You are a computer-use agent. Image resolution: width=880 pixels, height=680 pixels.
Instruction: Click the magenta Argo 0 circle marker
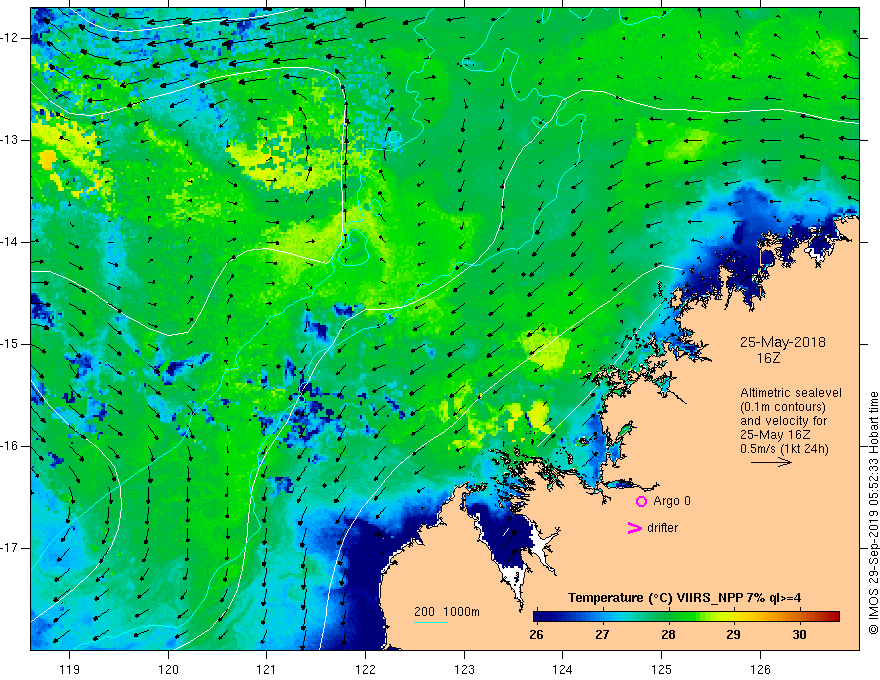tap(641, 501)
